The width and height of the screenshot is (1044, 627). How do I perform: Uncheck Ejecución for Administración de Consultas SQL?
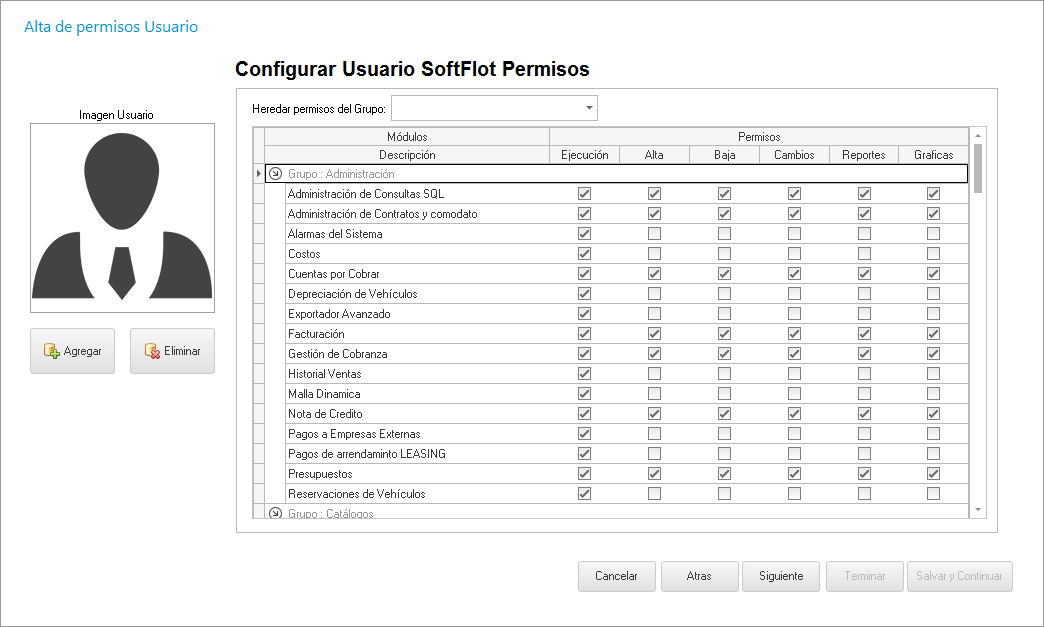coord(584,194)
